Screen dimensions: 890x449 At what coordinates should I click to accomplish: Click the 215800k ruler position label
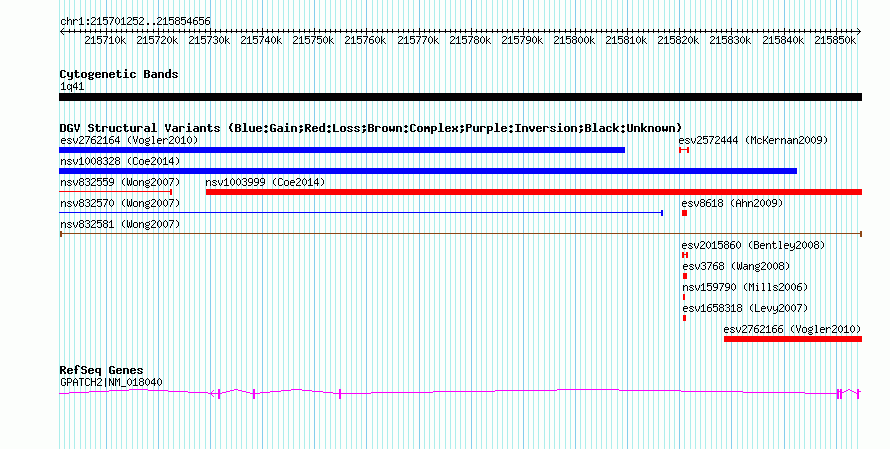[x=574, y=40]
